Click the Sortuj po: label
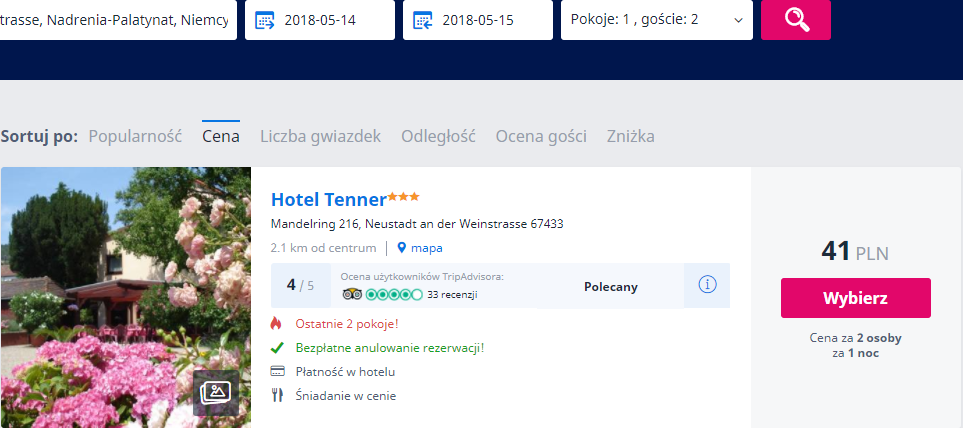 pyautogui.click(x=39, y=136)
